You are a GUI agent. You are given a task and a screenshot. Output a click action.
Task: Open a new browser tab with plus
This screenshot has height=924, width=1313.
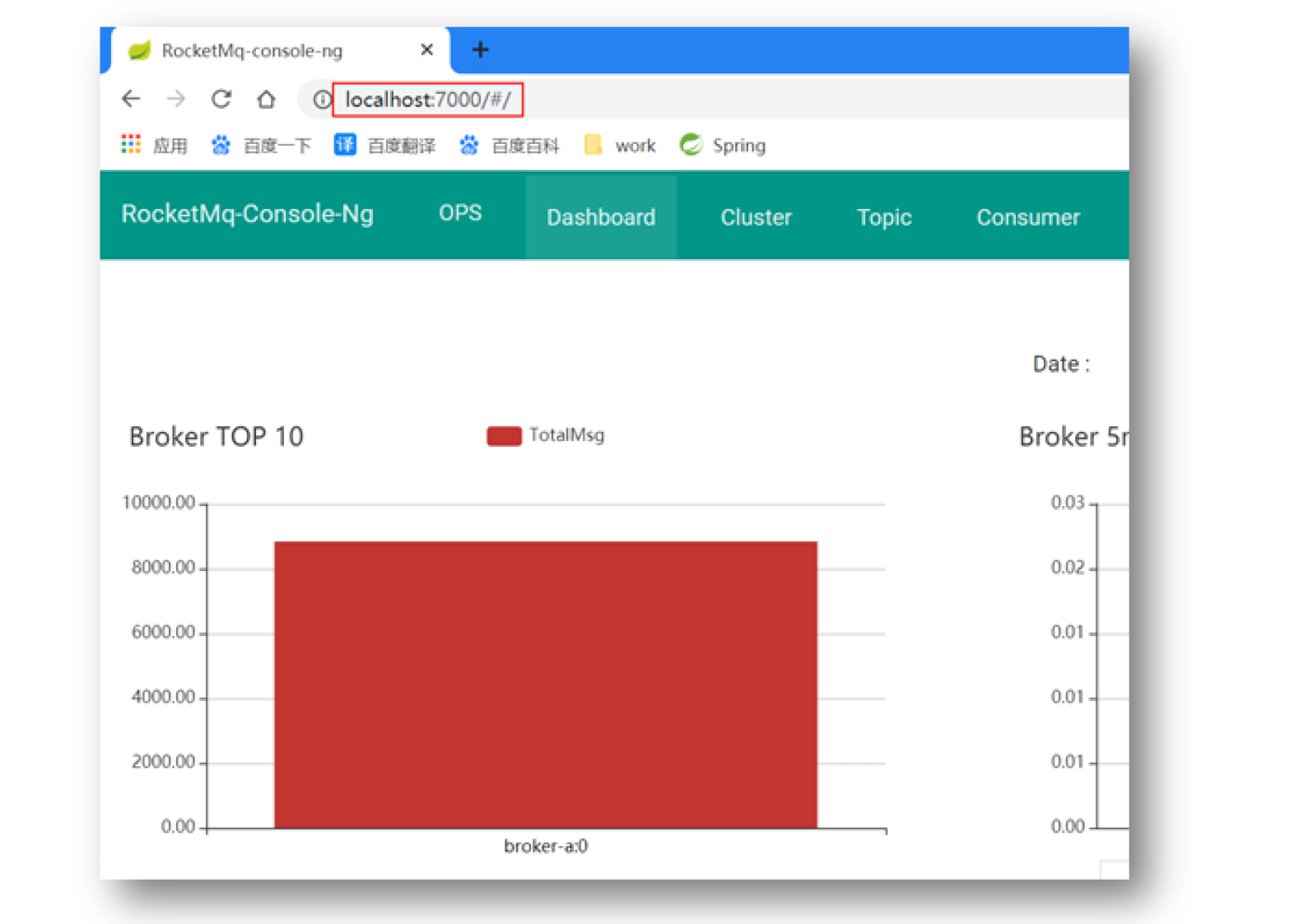(481, 50)
